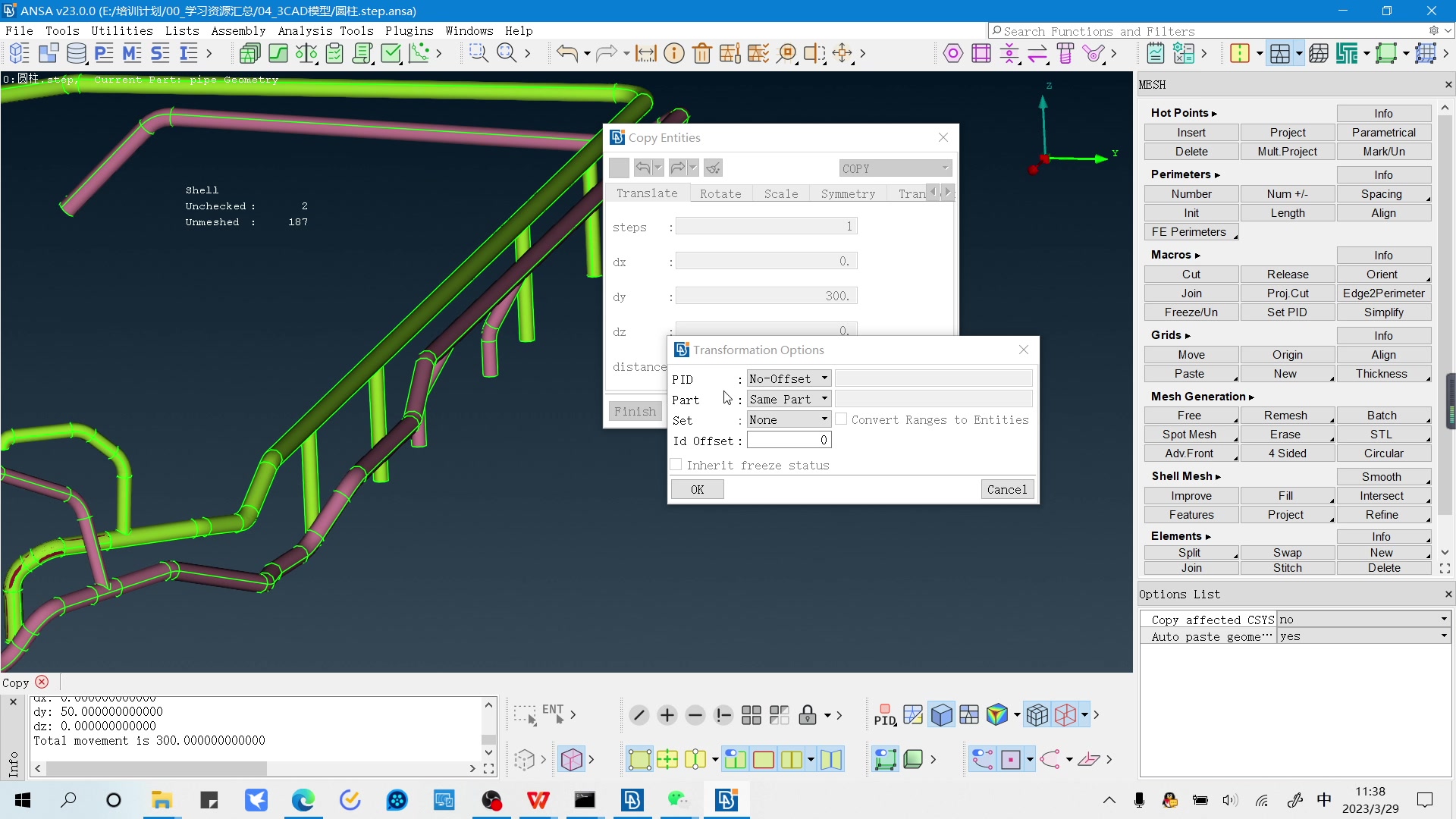The height and width of the screenshot is (819, 1456).
Task: Click the notepad graph toolbar icon
Action: tap(1156, 53)
